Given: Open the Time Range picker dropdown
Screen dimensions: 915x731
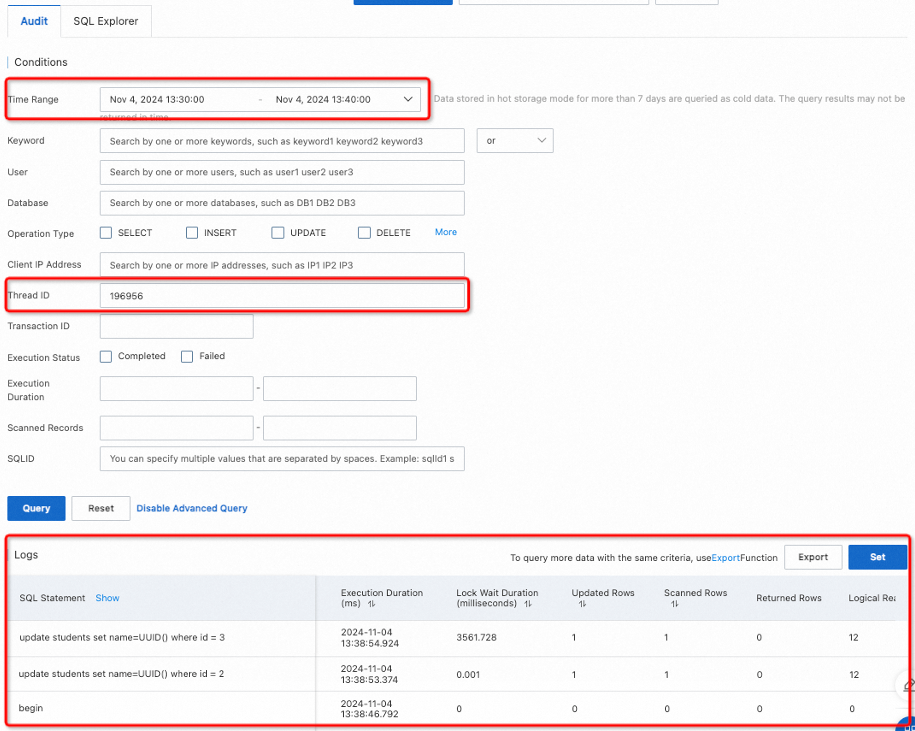Looking at the screenshot, I should (408, 99).
